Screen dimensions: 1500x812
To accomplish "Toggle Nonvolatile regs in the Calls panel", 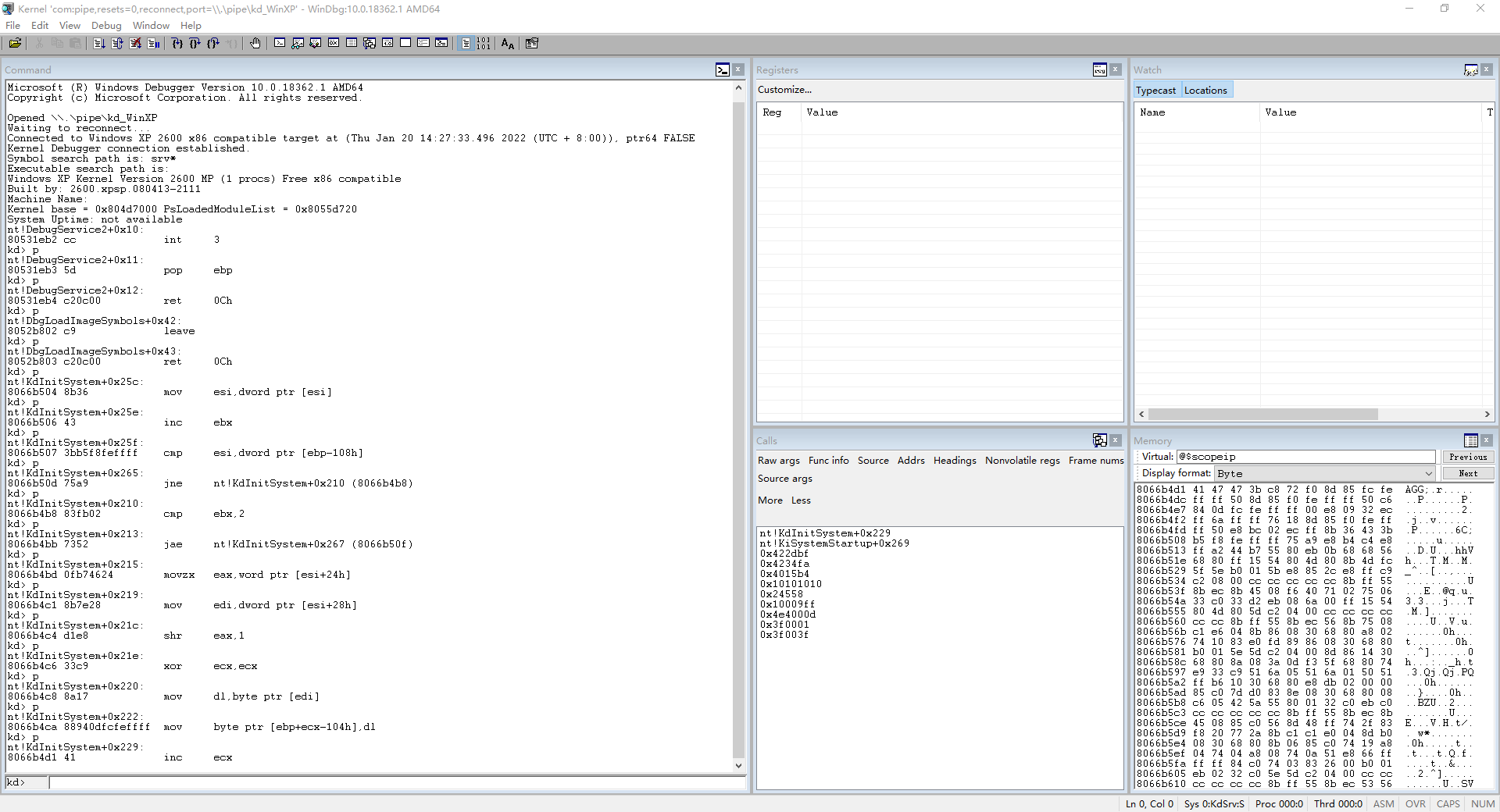I will pos(1023,461).
